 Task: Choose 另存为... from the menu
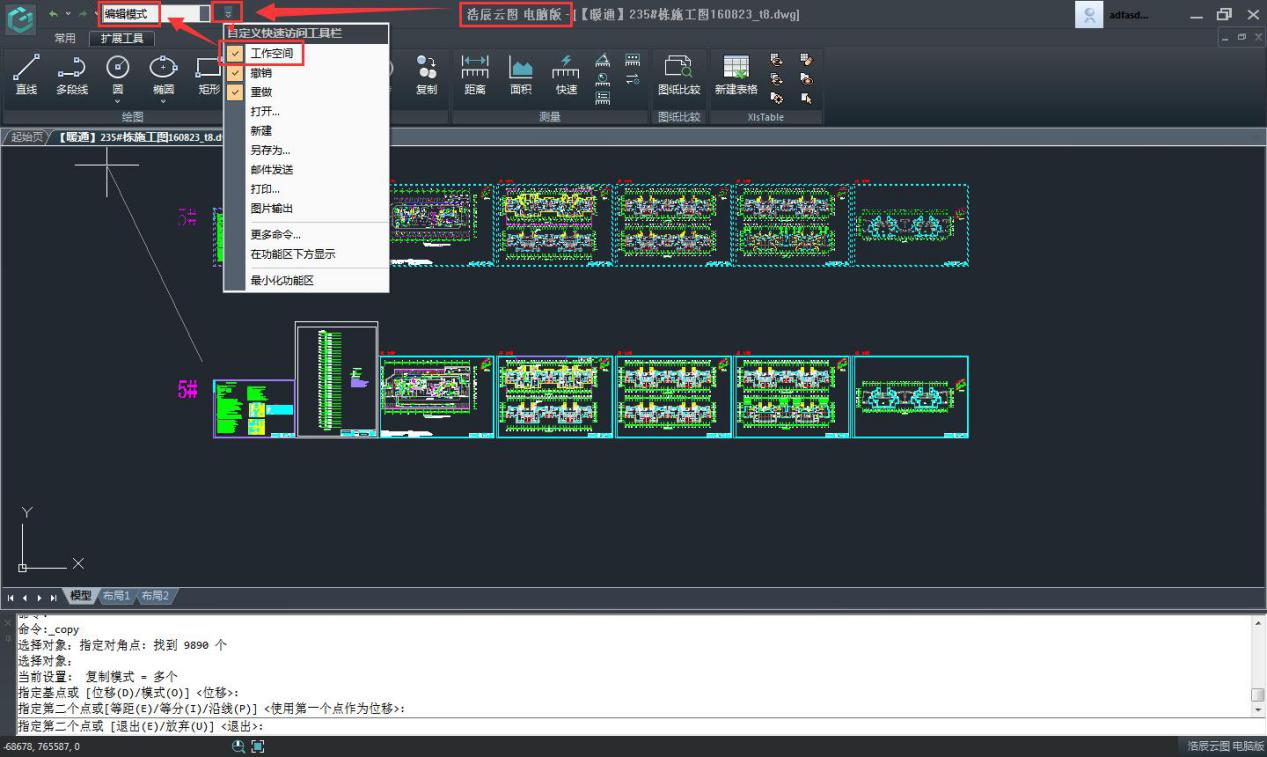pyautogui.click(x=306, y=150)
